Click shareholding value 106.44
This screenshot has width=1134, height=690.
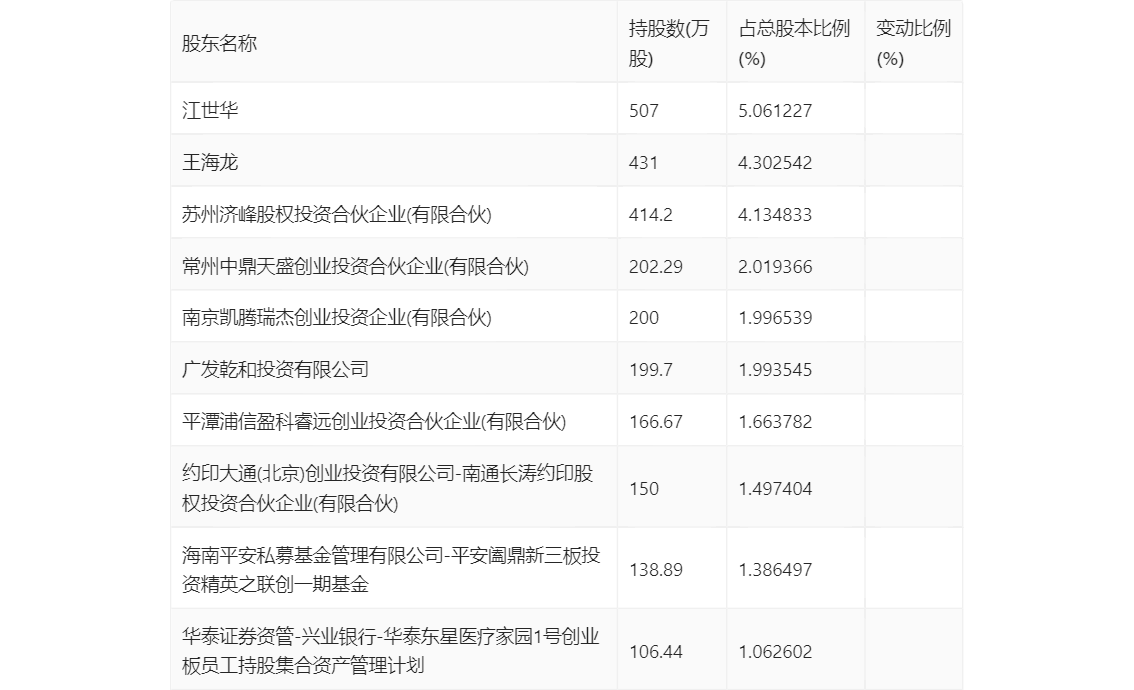point(656,652)
